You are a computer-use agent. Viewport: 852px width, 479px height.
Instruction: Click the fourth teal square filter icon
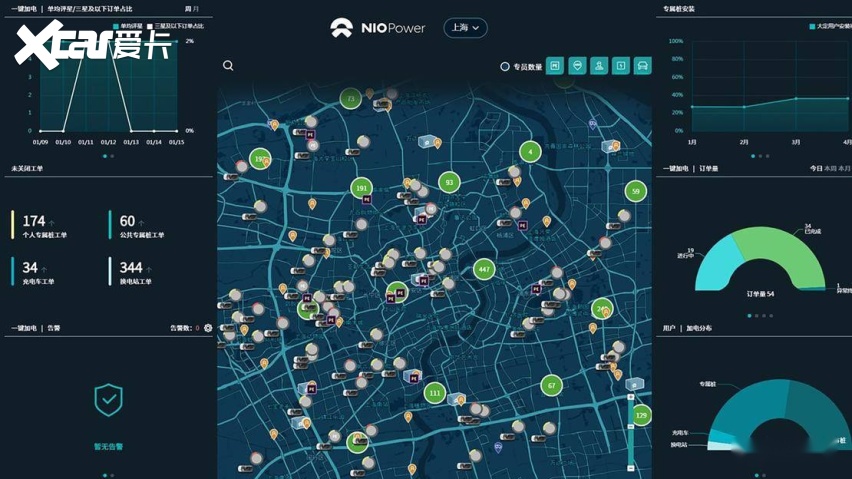pos(621,66)
